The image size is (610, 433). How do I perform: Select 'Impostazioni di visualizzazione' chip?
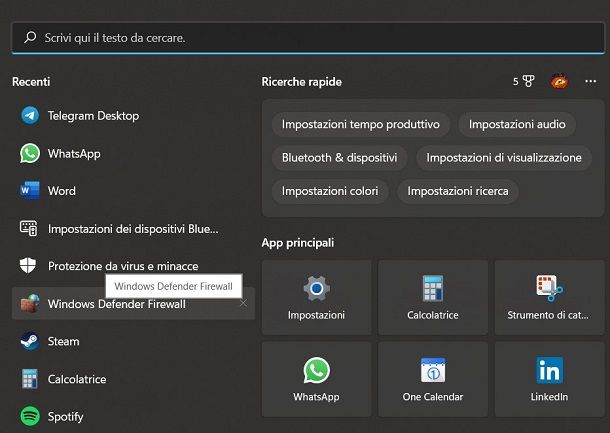point(504,158)
